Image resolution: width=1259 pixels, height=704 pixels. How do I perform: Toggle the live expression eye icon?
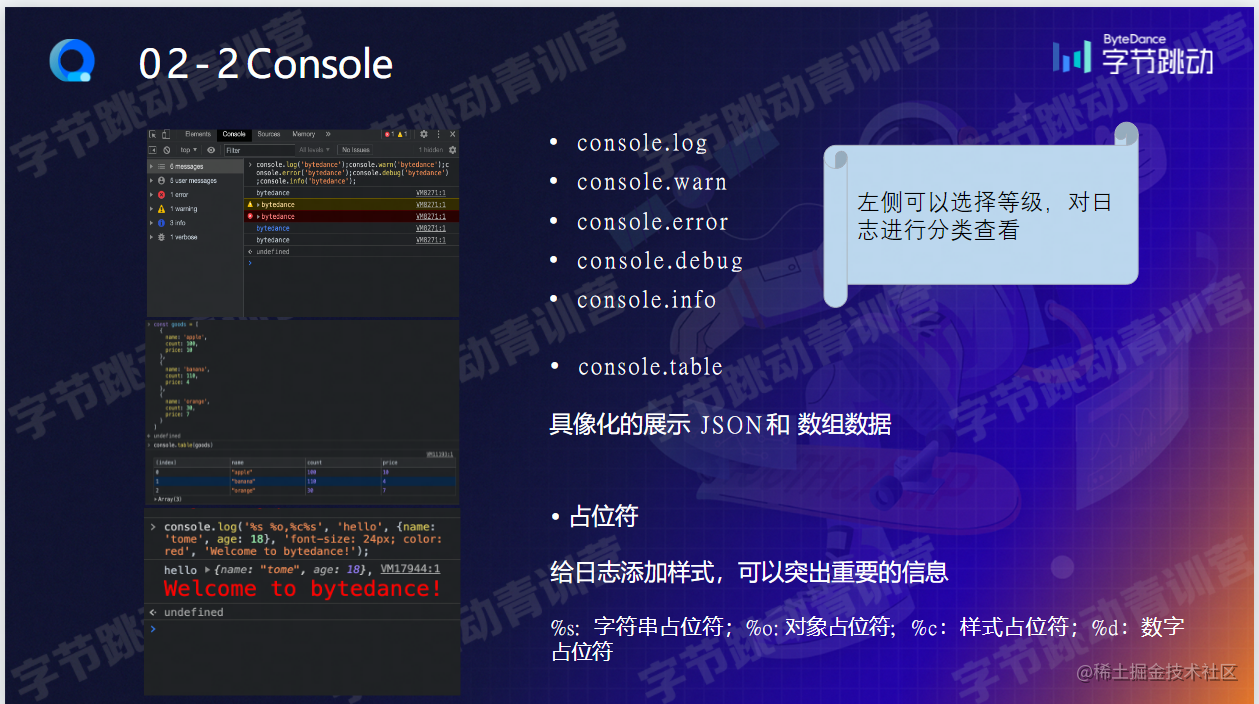(x=211, y=150)
